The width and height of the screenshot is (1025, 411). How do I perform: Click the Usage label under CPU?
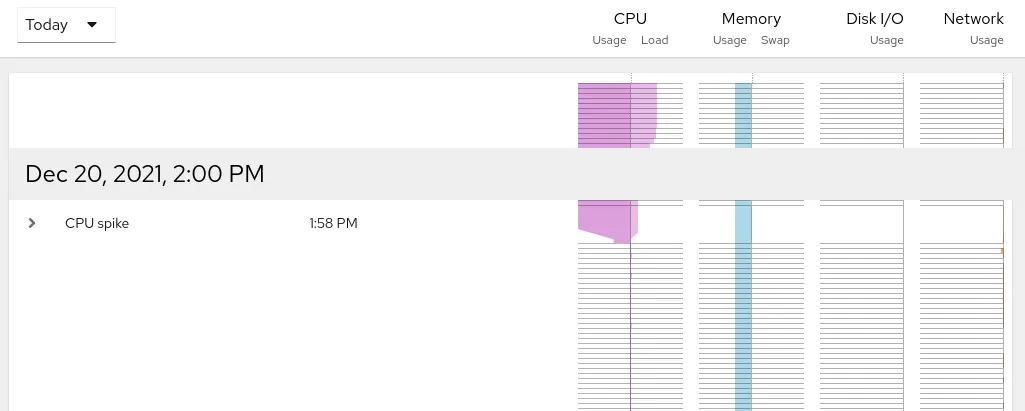tap(609, 40)
